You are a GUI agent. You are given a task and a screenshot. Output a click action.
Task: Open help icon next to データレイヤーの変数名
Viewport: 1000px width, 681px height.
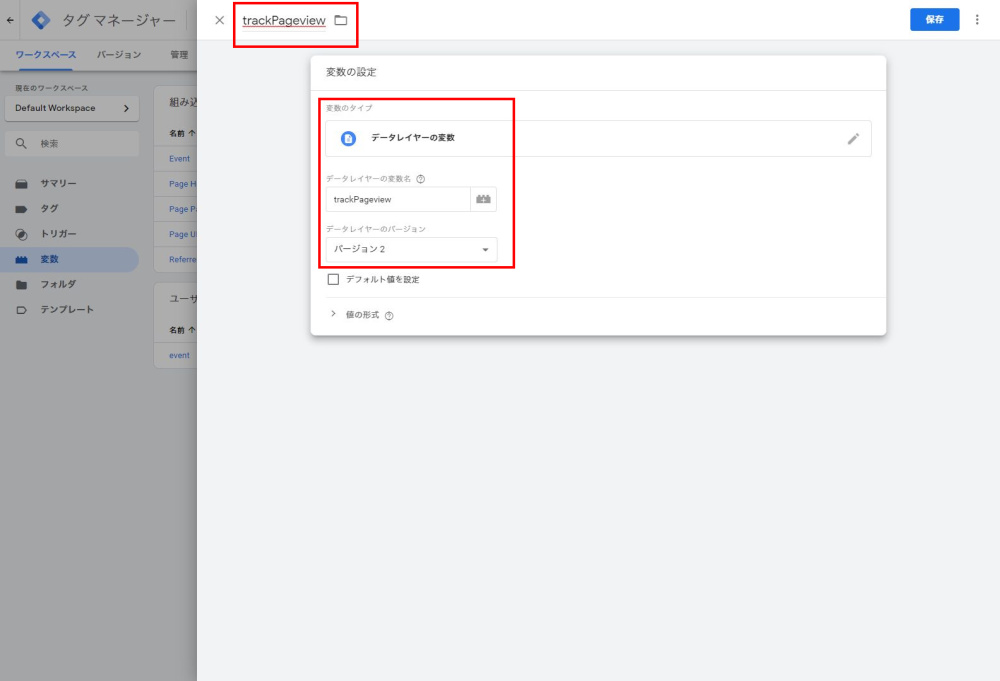[x=421, y=179]
